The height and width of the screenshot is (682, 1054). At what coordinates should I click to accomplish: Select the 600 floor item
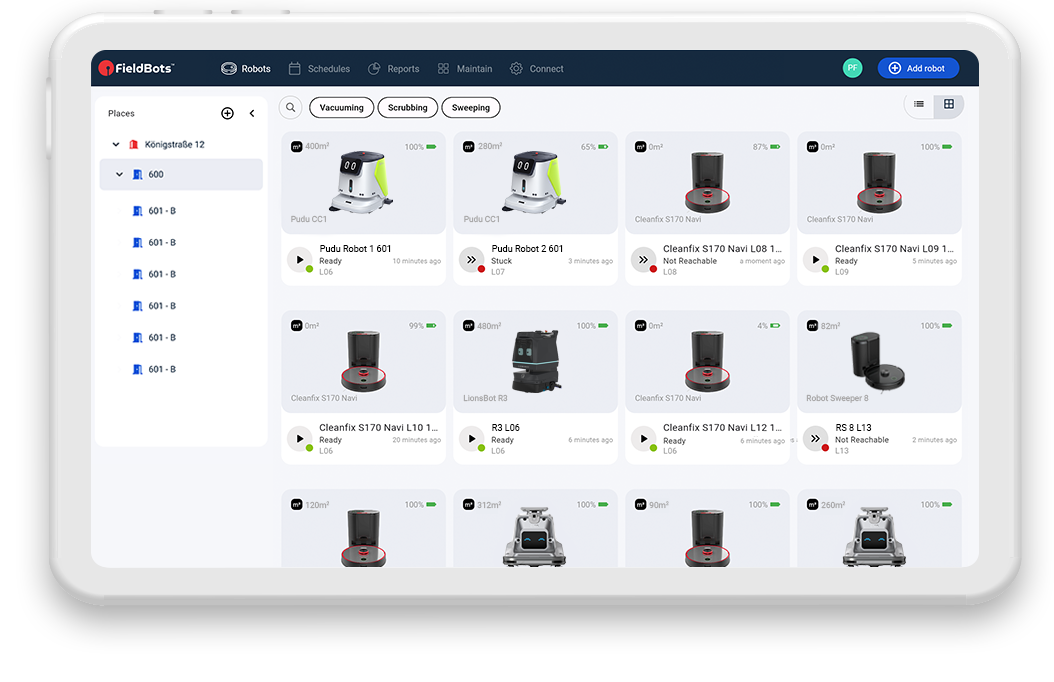click(181, 175)
